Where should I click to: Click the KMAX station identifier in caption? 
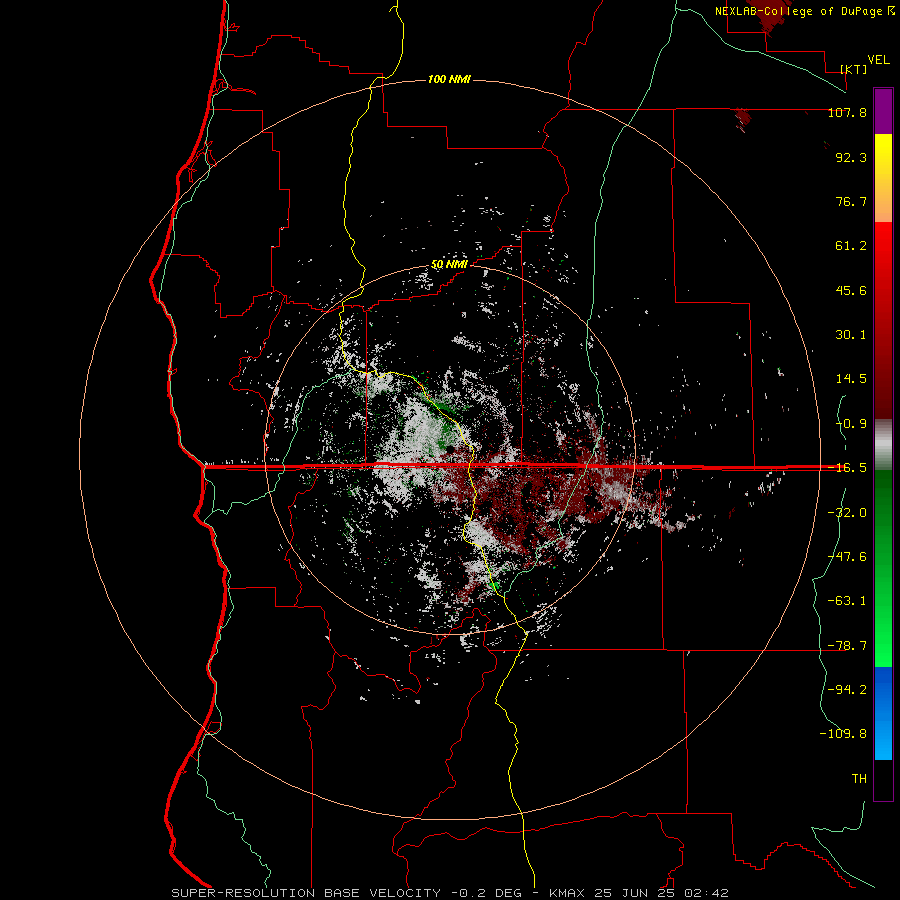pos(569,893)
